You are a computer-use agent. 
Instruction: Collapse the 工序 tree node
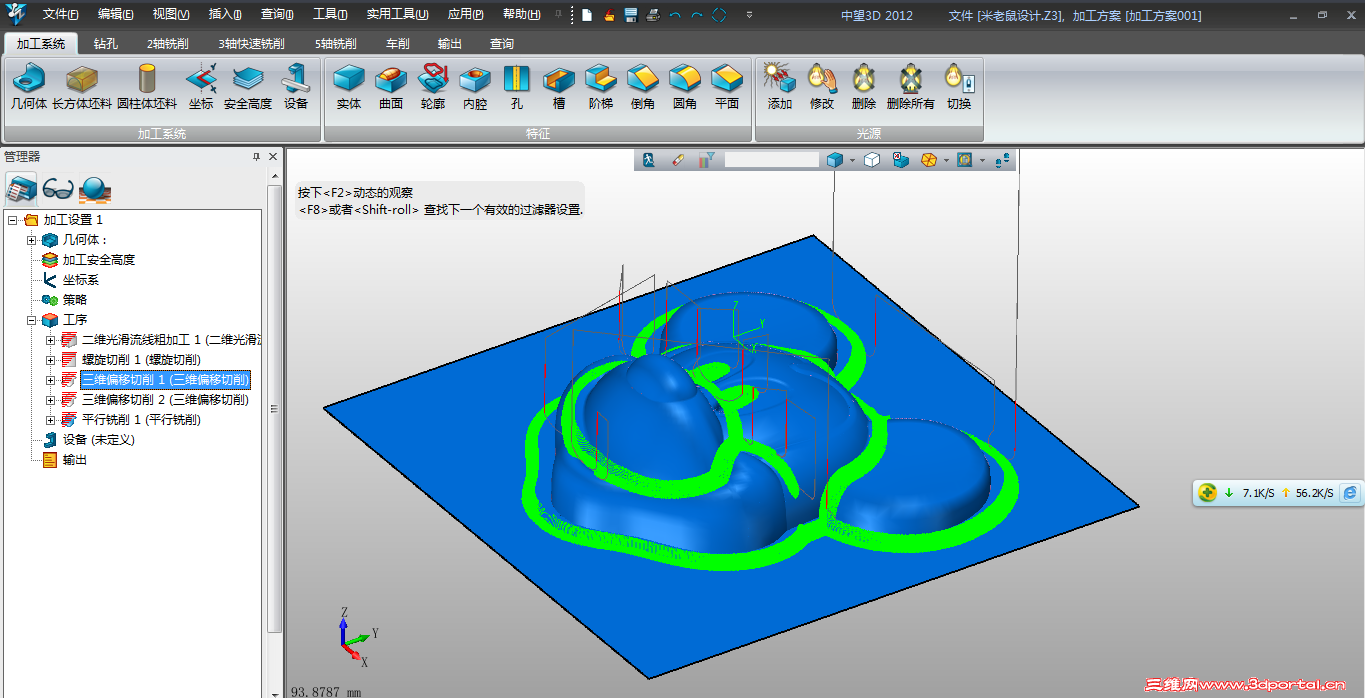[x=31, y=320]
